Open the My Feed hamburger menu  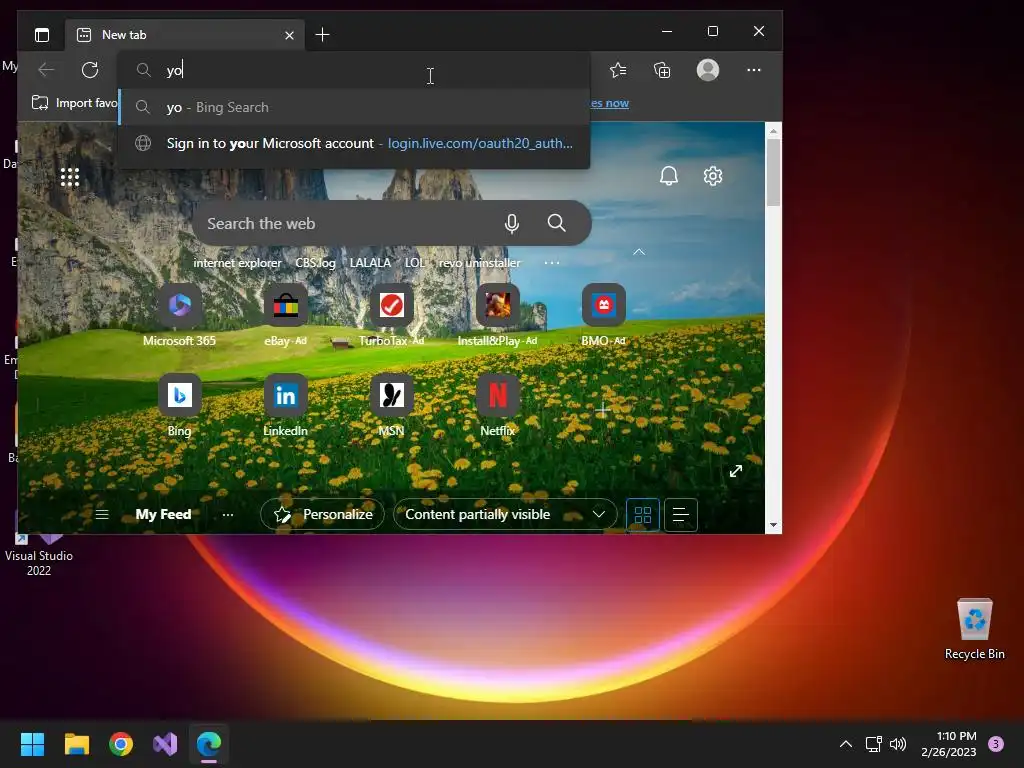pyautogui.click(x=102, y=515)
